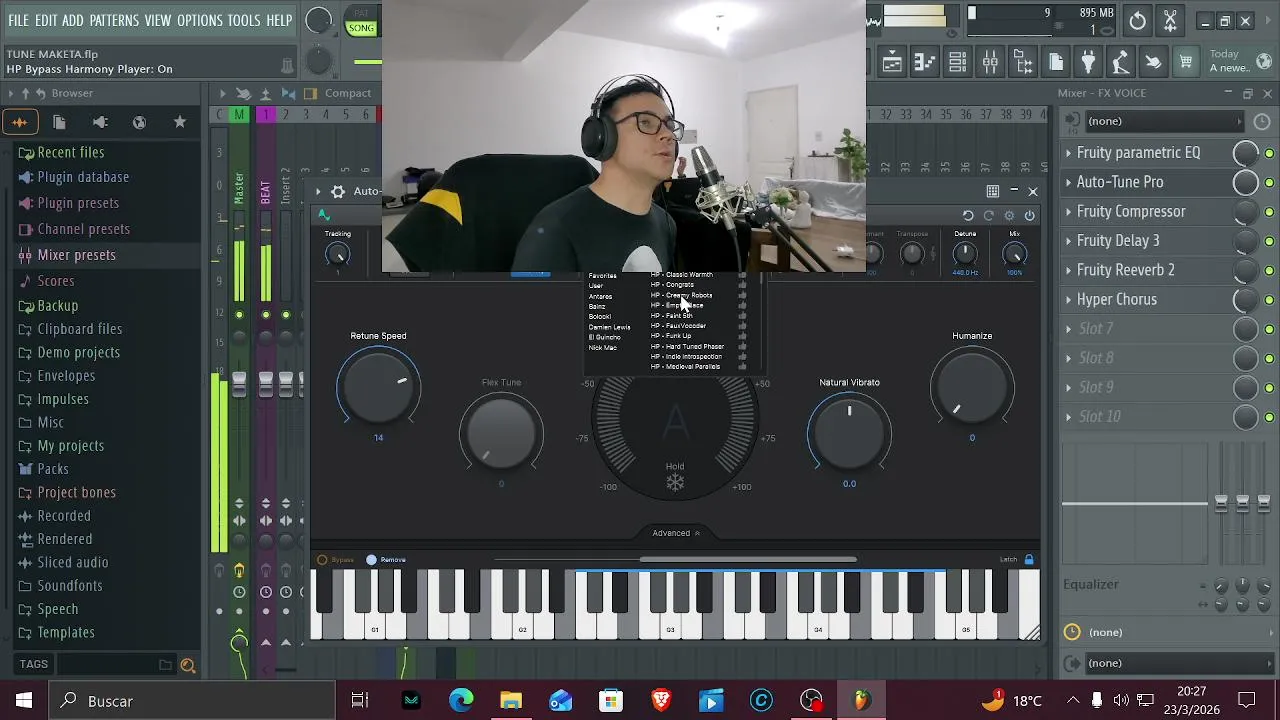Select the Remove option above keyboard

pyautogui.click(x=386, y=560)
